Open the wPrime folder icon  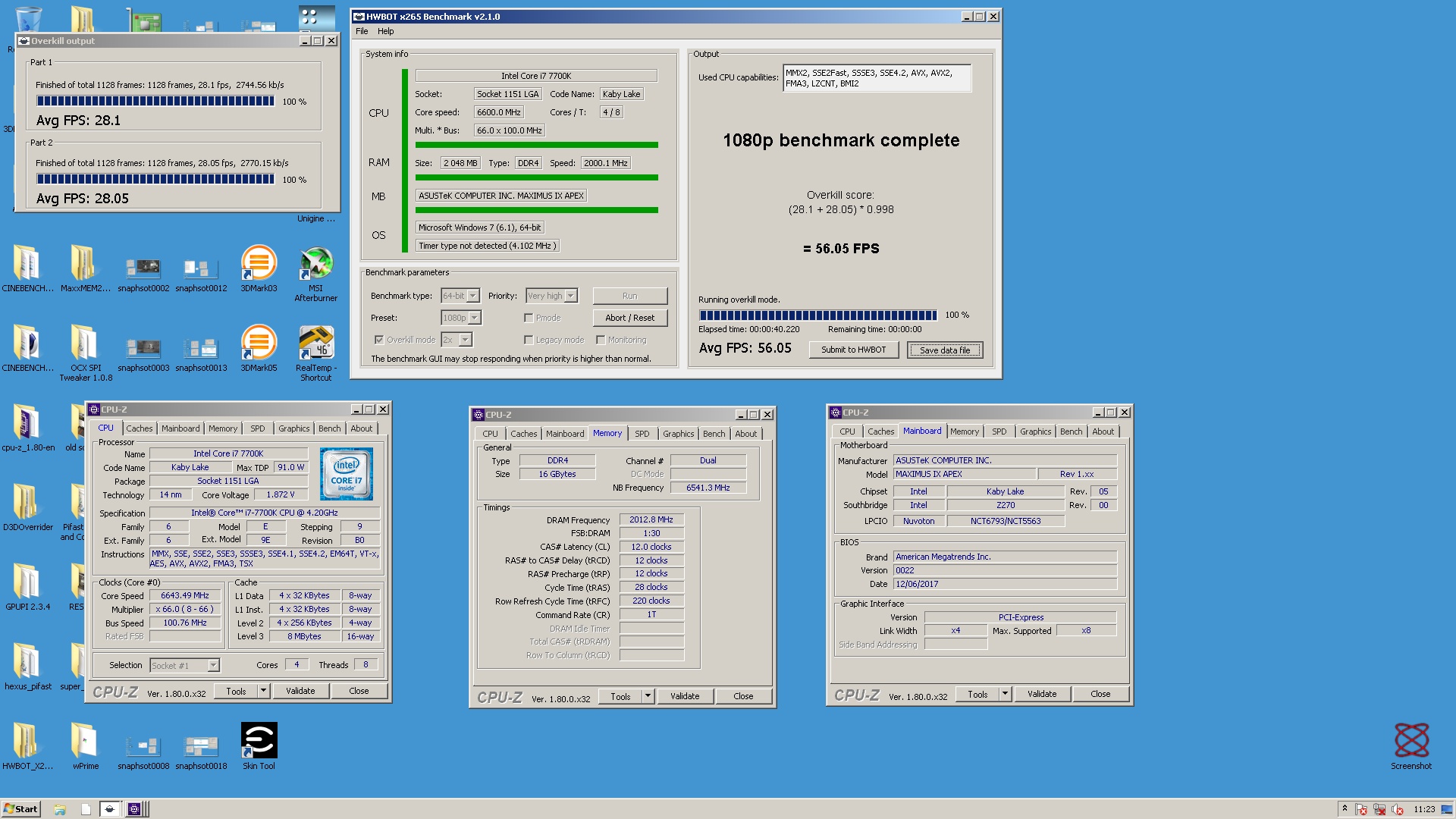[x=86, y=746]
